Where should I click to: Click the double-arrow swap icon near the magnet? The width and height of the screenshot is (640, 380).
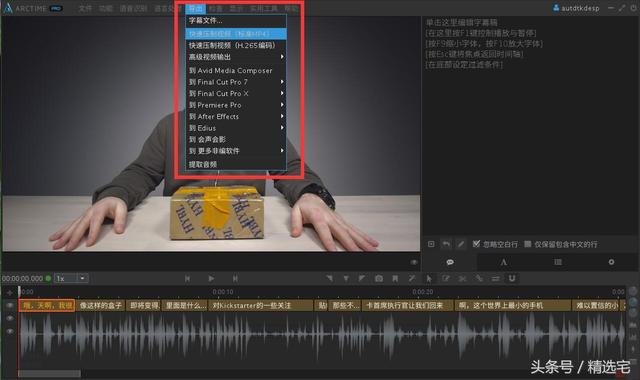click(x=495, y=278)
